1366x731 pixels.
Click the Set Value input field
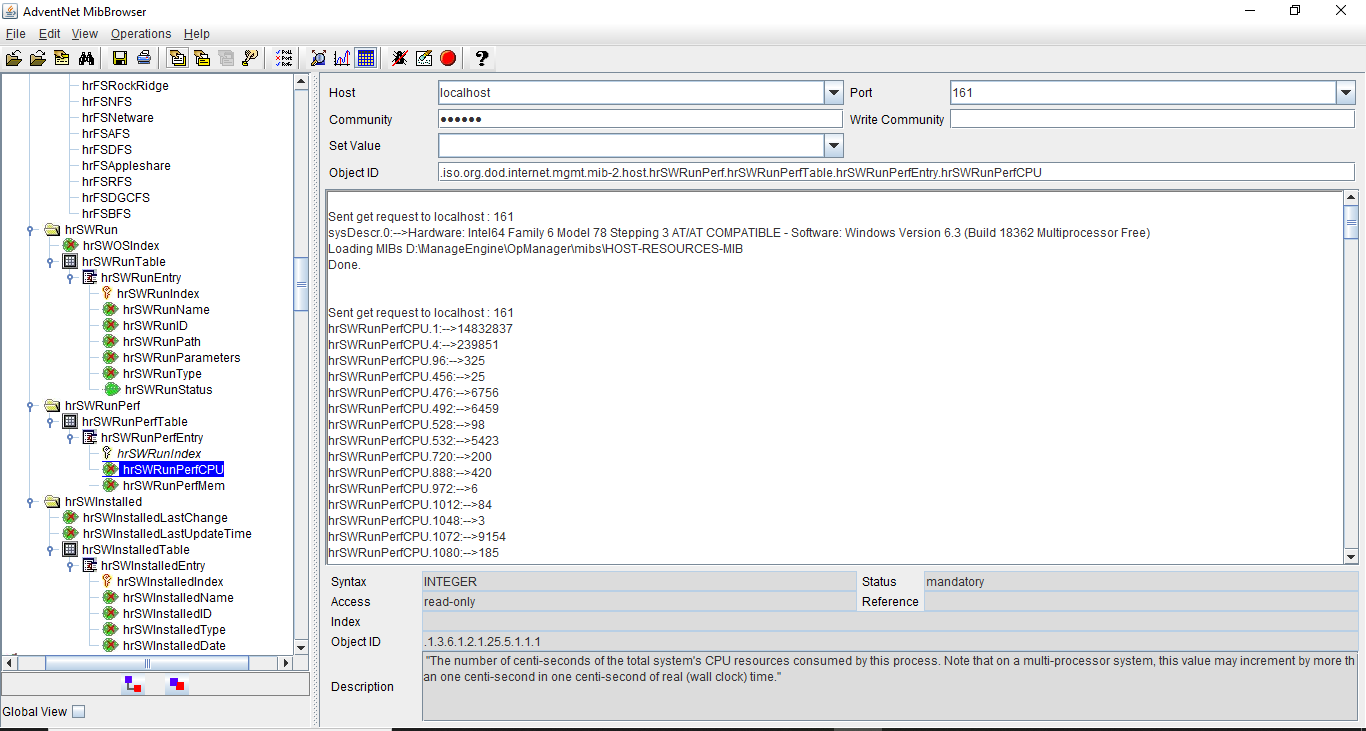coord(631,146)
